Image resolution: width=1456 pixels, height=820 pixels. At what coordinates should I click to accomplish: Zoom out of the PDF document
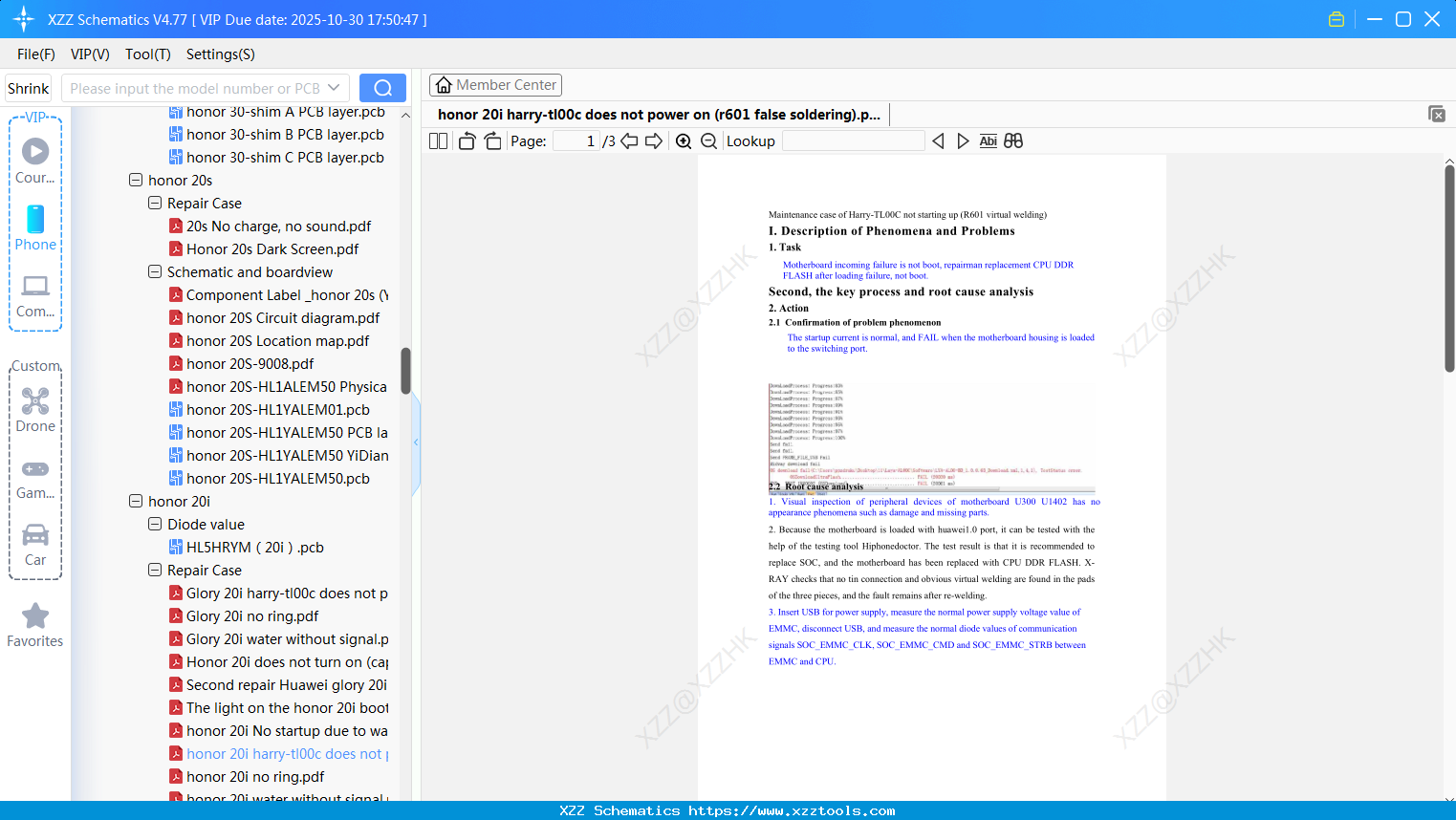pyautogui.click(x=708, y=141)
